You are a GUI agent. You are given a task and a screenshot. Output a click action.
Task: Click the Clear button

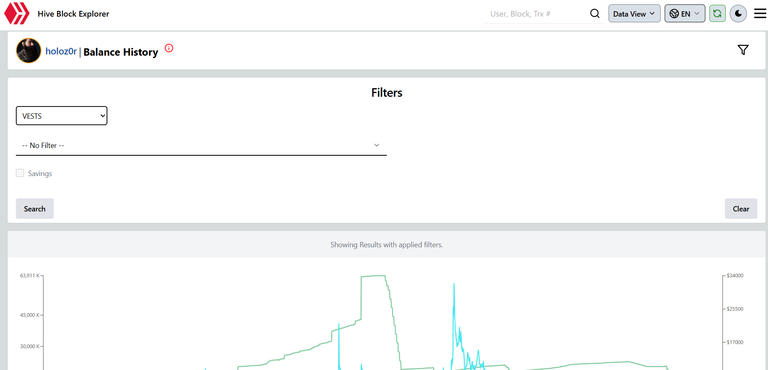point(741,209)
